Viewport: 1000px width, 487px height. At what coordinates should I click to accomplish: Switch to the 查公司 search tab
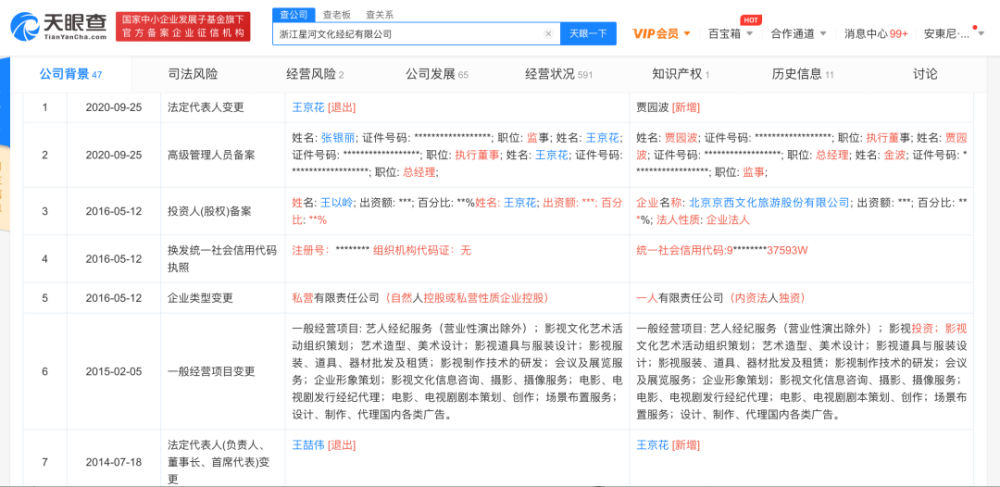point(294,14)
